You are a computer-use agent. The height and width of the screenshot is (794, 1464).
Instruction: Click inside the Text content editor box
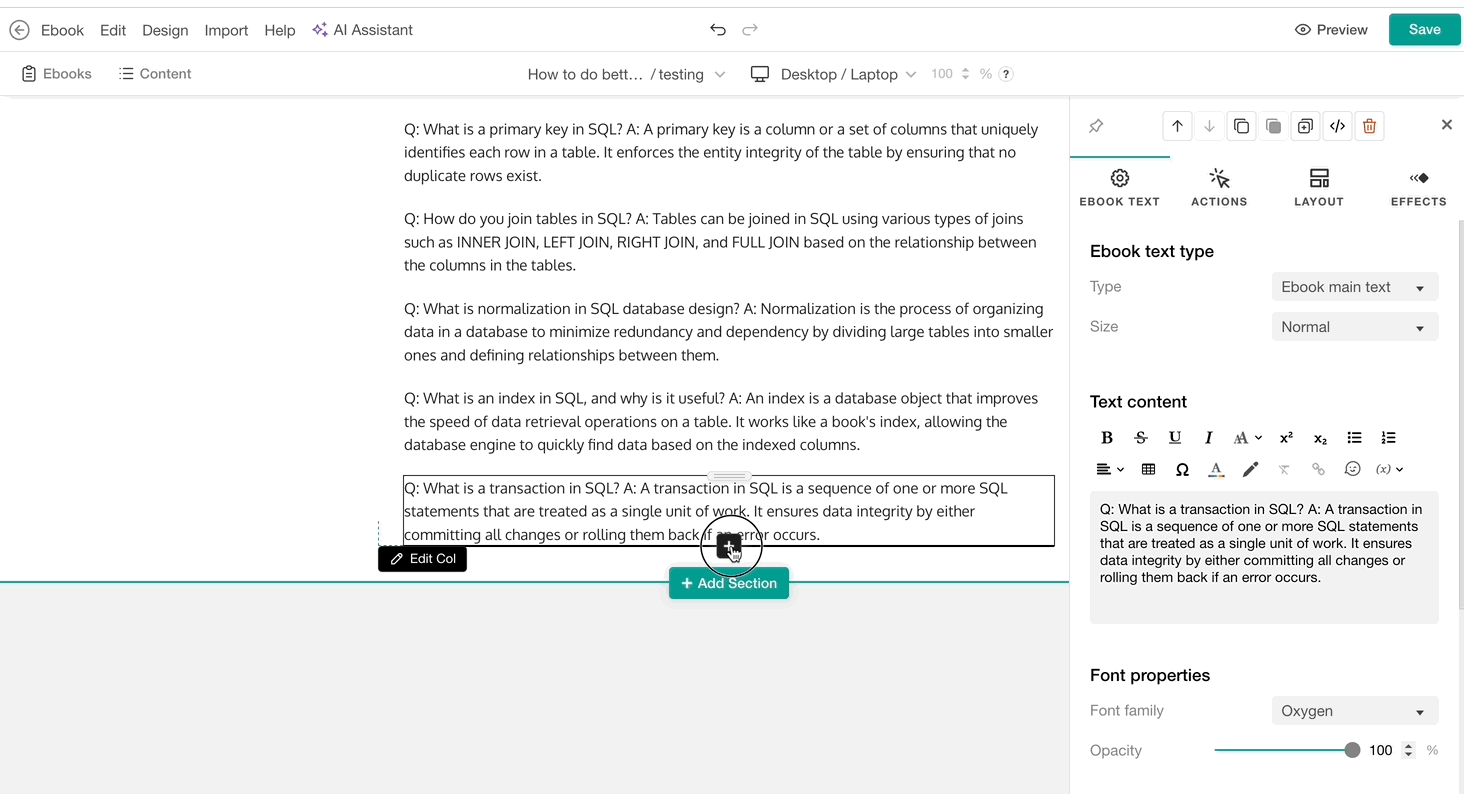pos(1264,557)
